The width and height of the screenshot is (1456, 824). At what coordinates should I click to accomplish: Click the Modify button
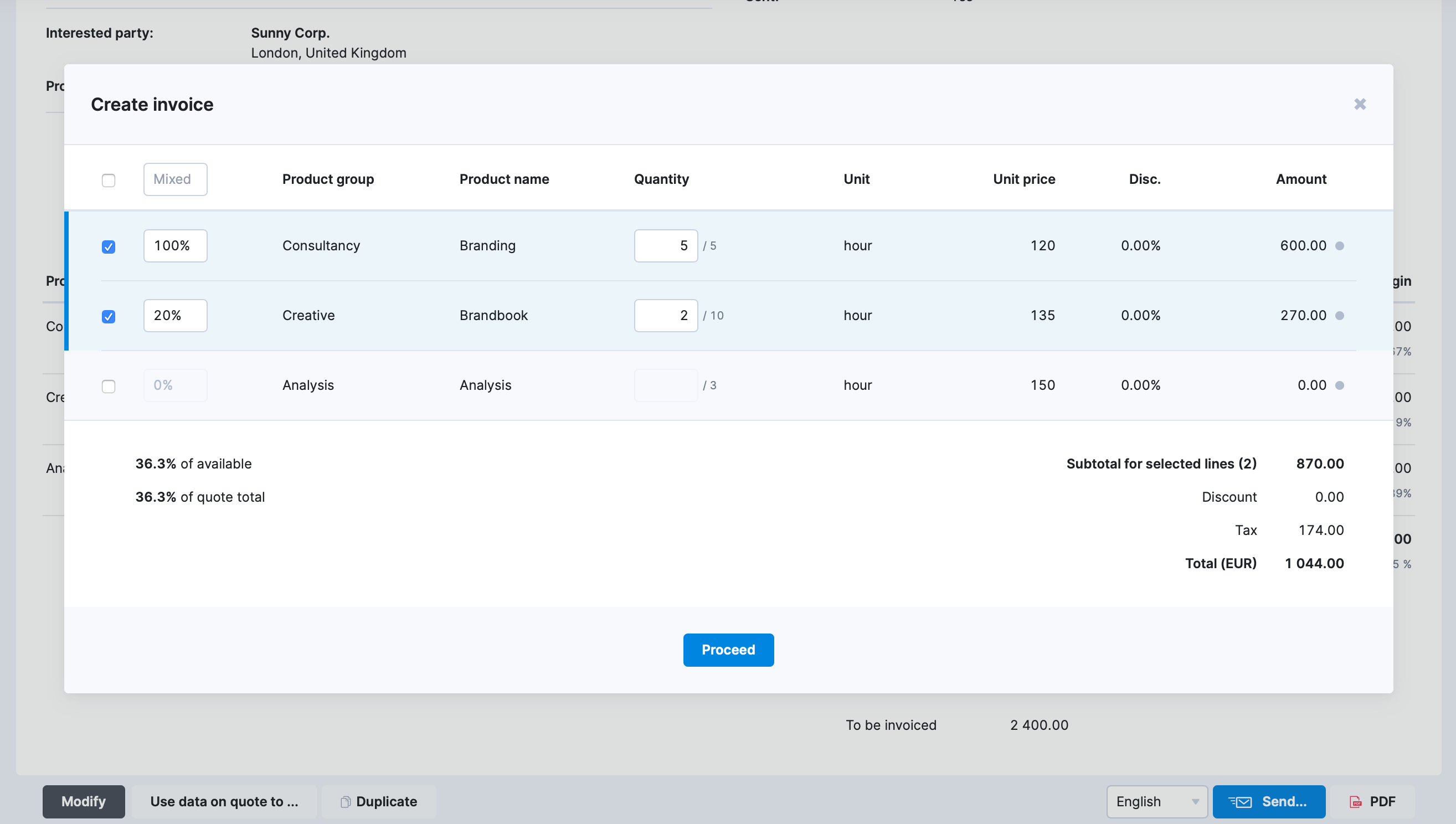(x=83, y=801)
